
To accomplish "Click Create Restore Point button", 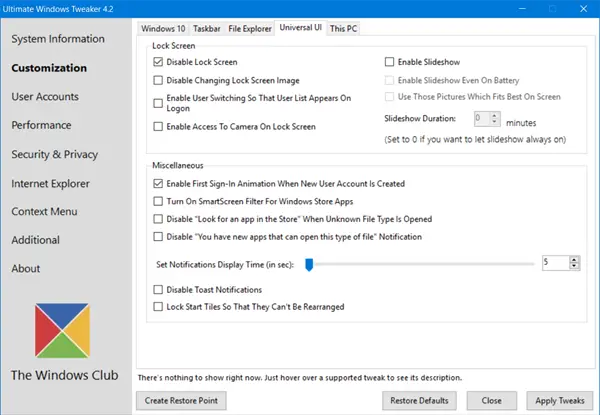I will pos(181,400).
